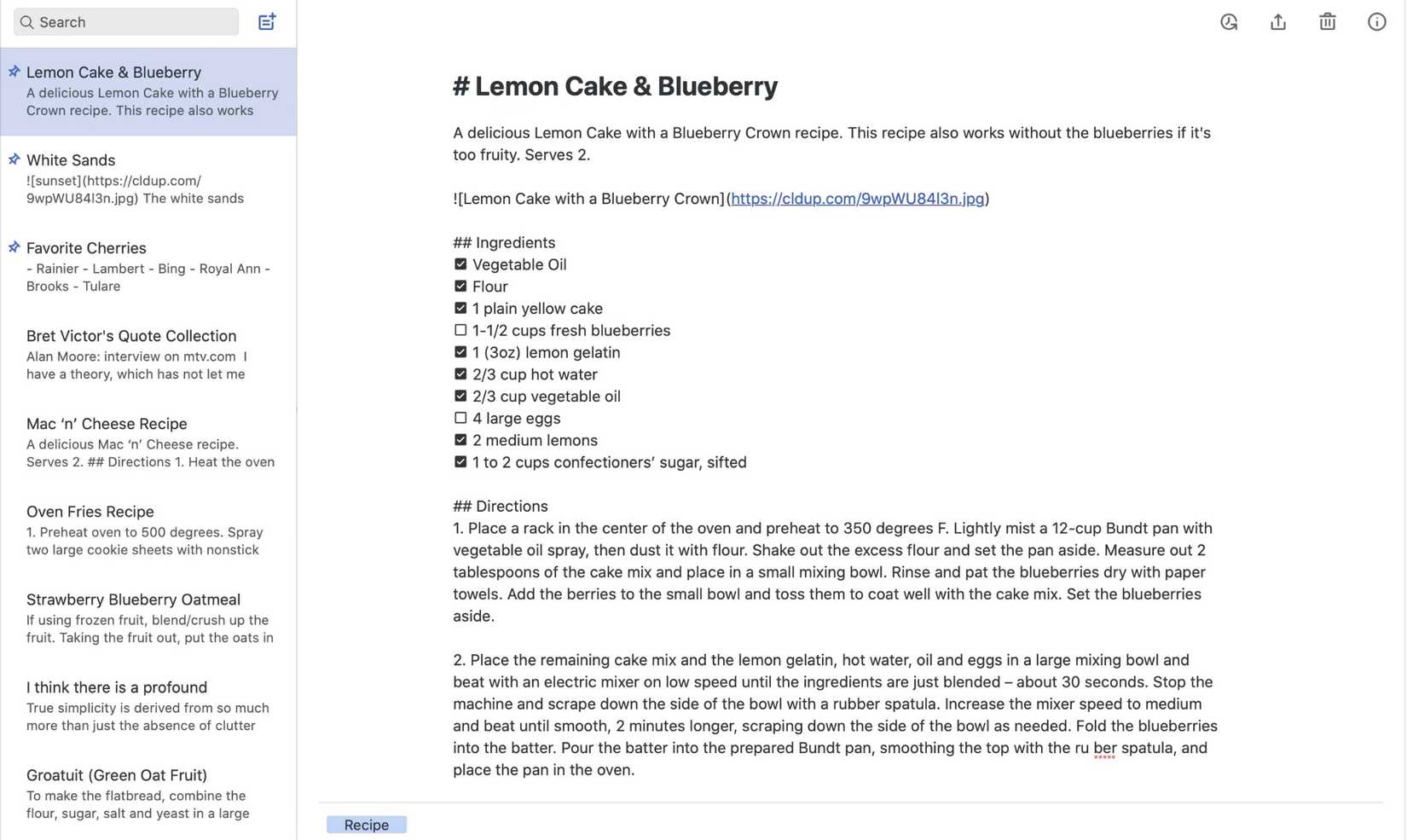Open the Oven Fries Recipe note
Viewport: 1407px width, 840px height.
tap(149, 530)
